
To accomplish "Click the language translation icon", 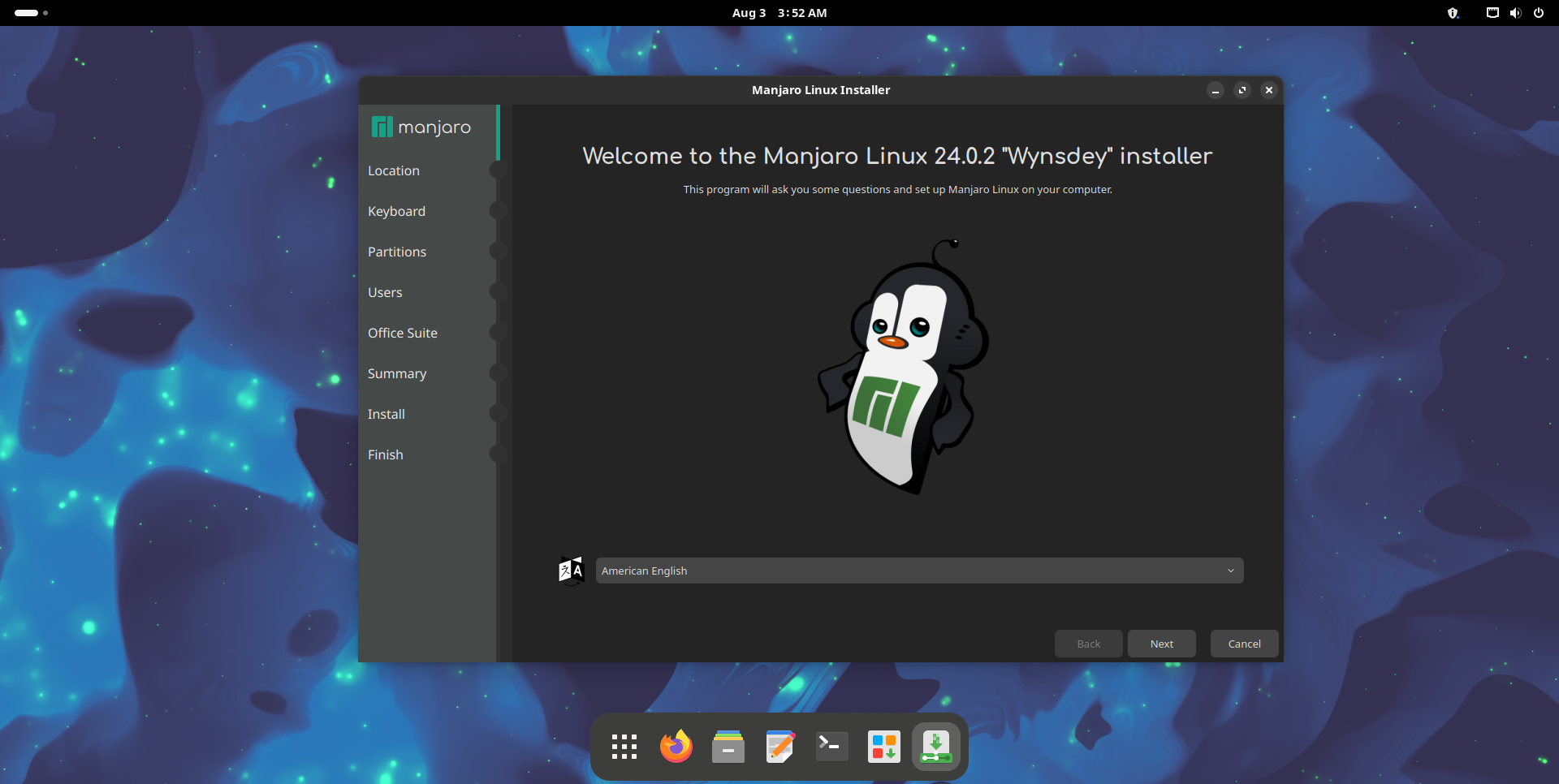I will (x=572, y=571).
